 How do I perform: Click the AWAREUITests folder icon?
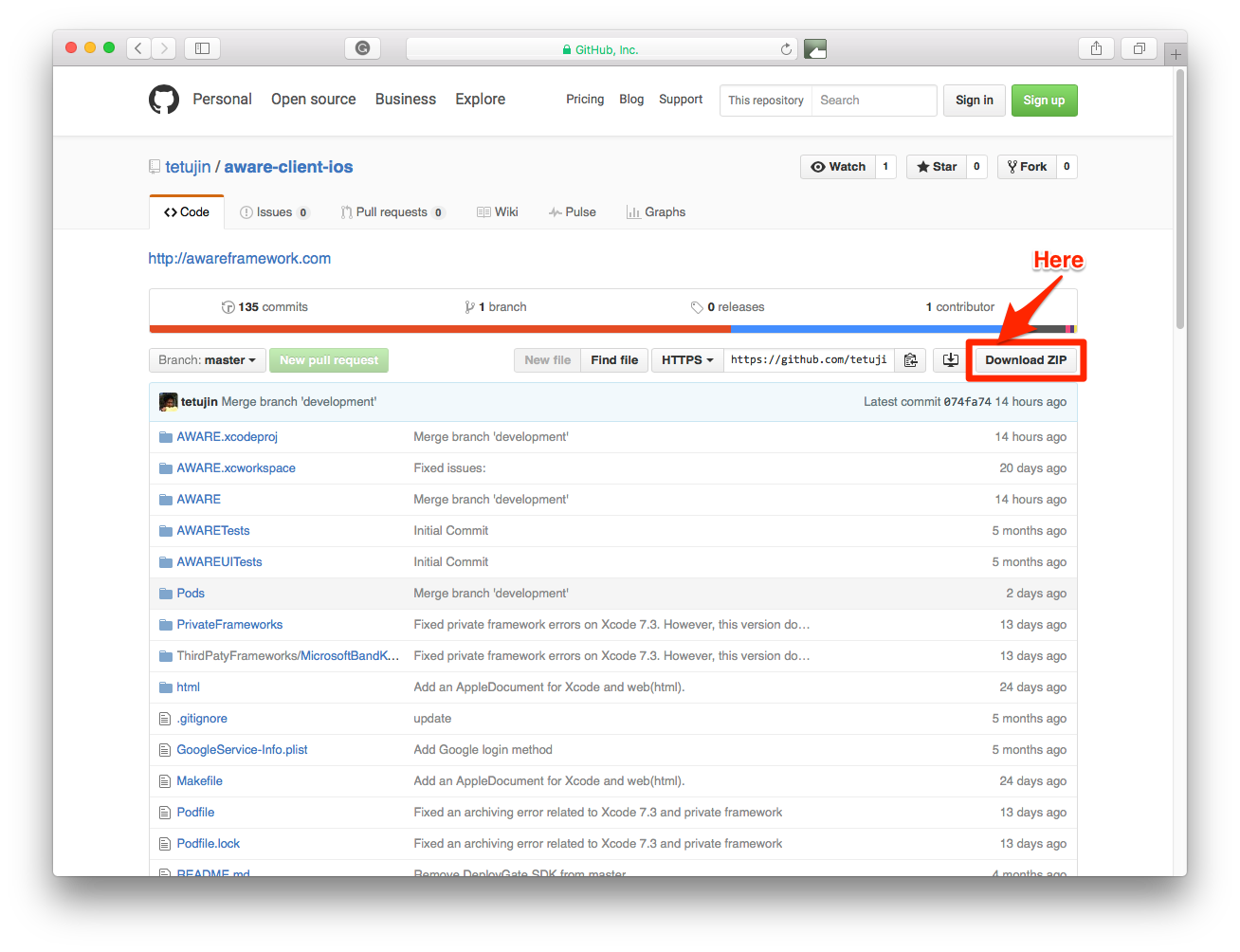coord(166,562)
